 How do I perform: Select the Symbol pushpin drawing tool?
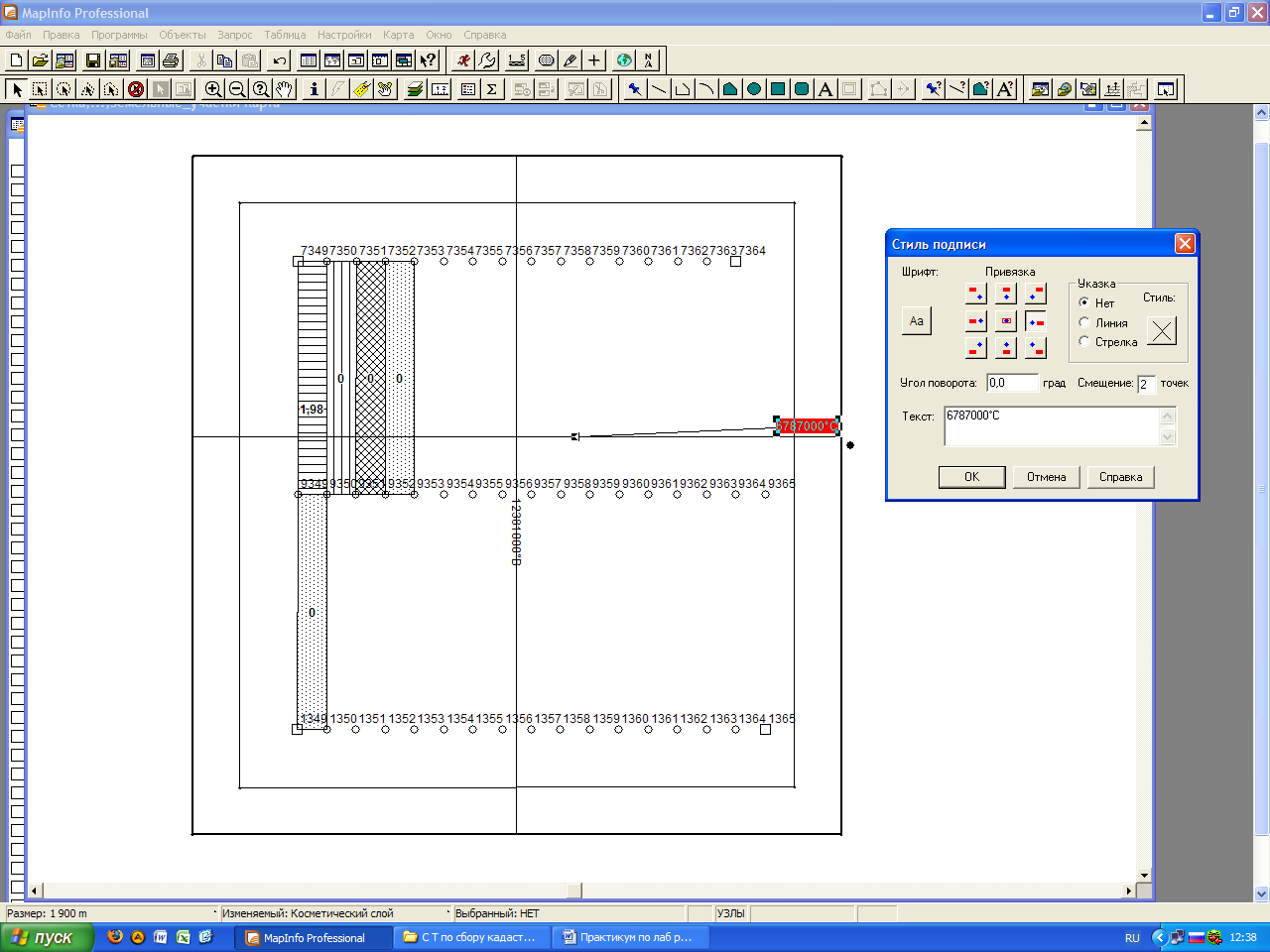tap(634, 89)
